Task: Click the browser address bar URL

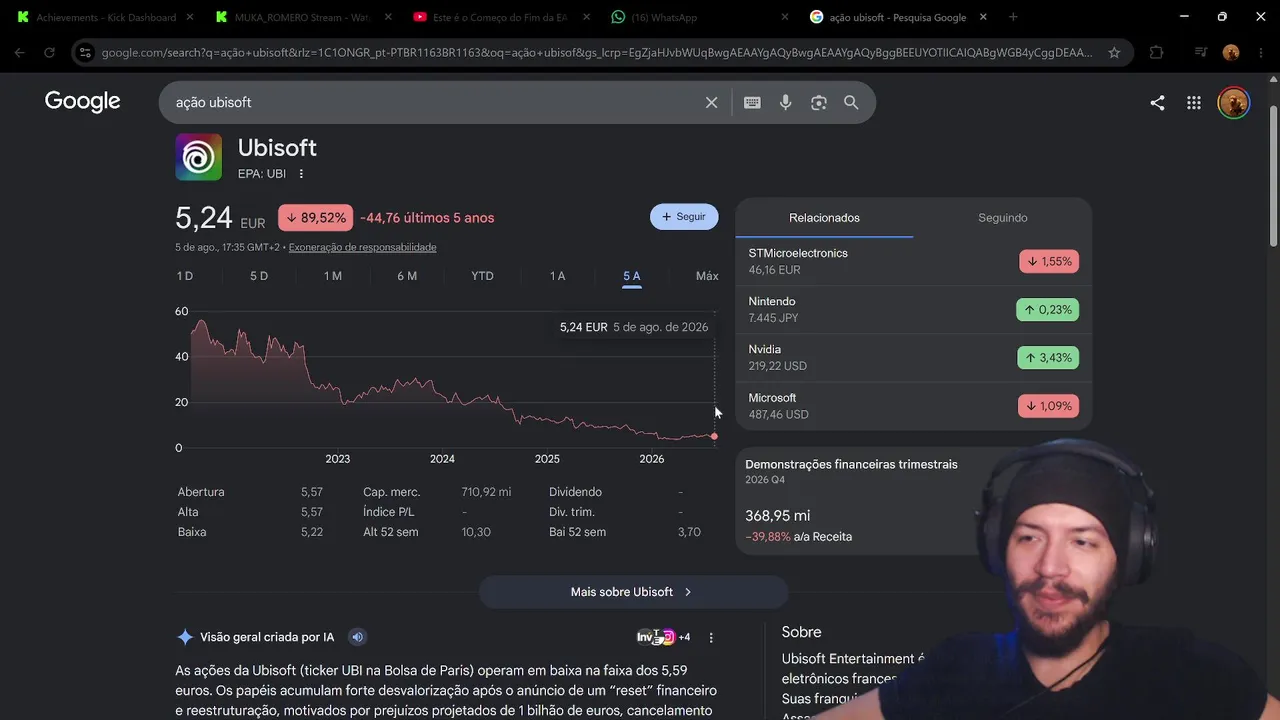Action: pos(597,53)
